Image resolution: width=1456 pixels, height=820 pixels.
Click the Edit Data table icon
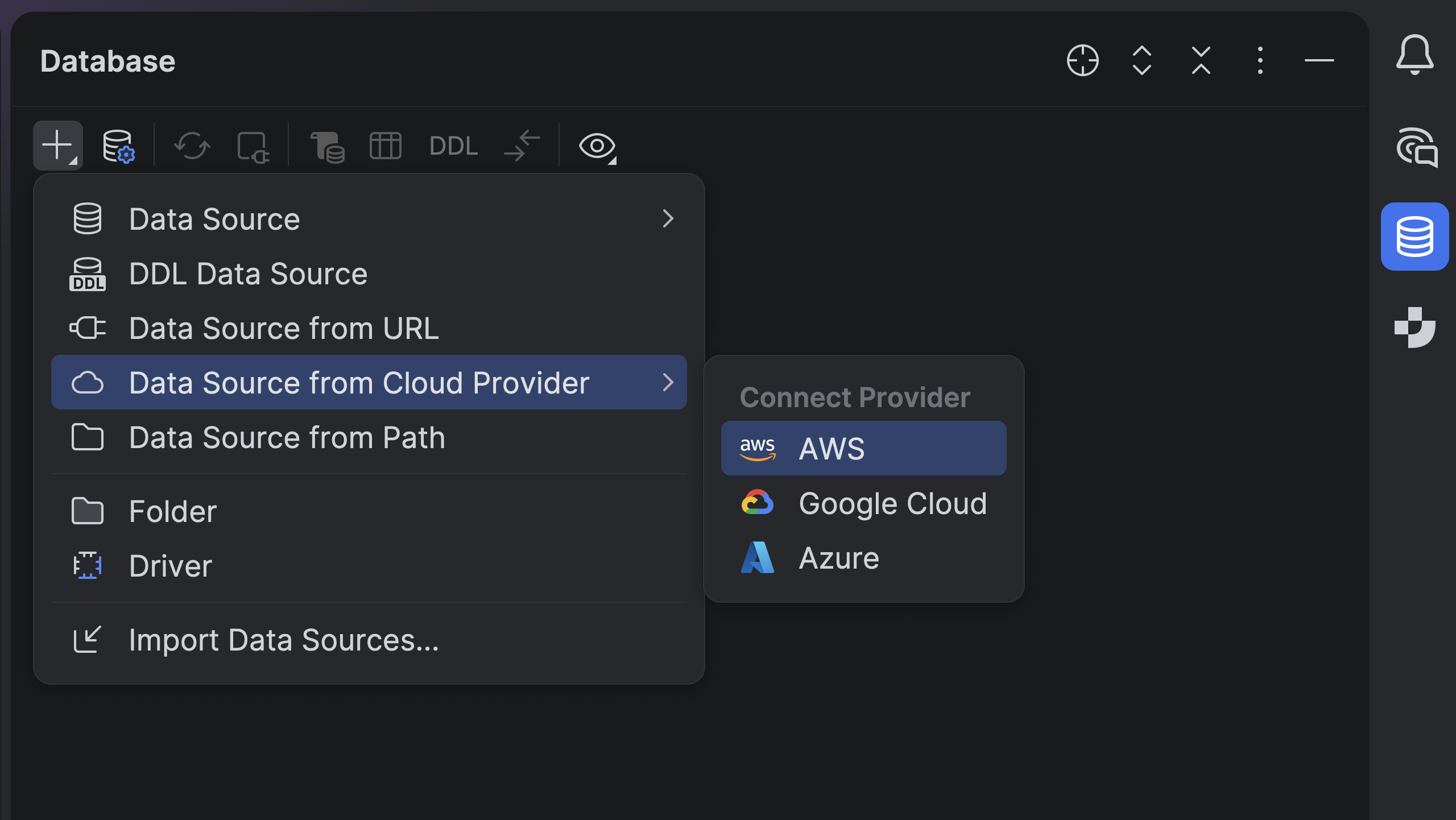point(385,146)
